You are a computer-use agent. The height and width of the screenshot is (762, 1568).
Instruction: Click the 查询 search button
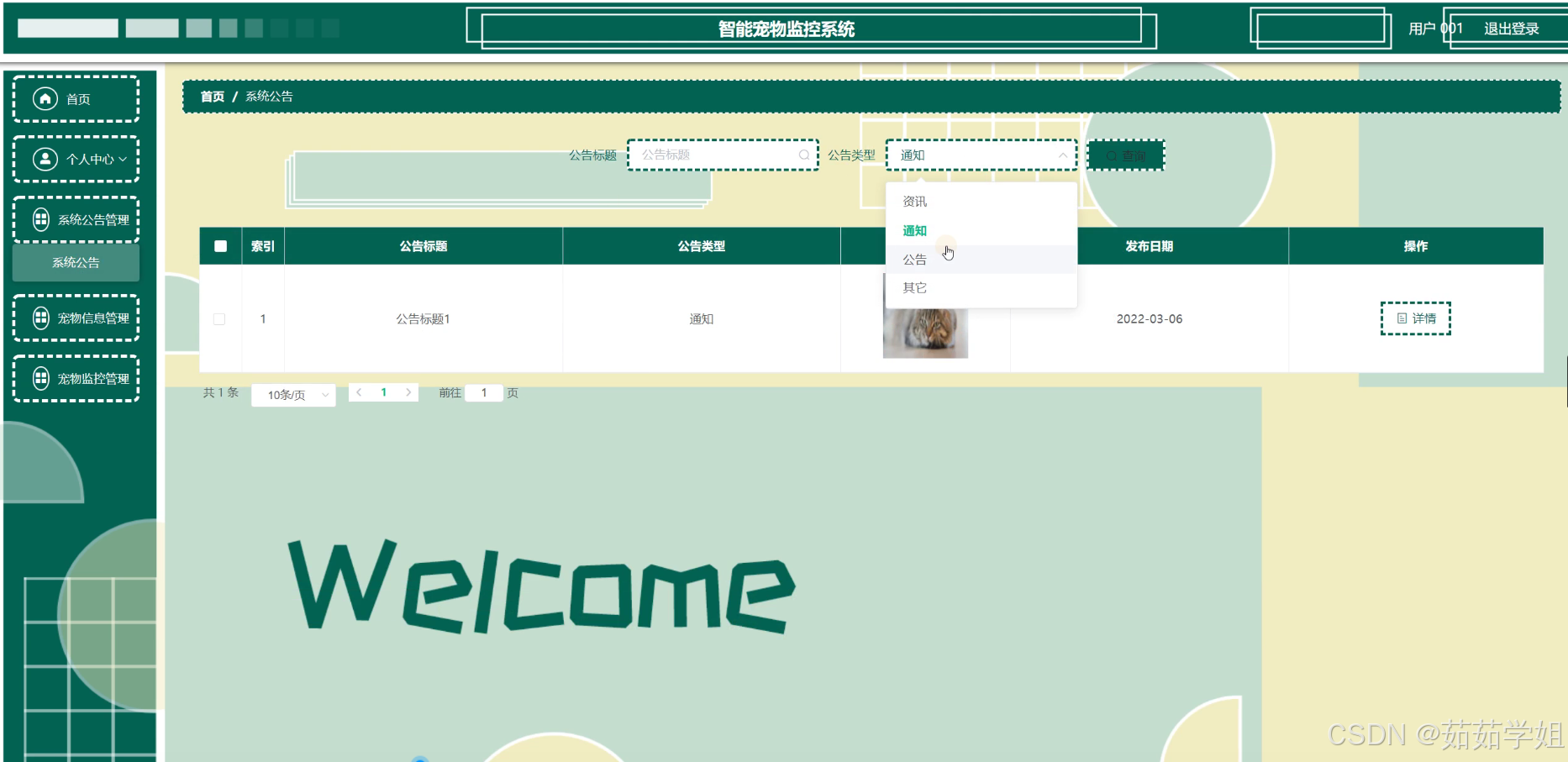[x=1126, y=155]
